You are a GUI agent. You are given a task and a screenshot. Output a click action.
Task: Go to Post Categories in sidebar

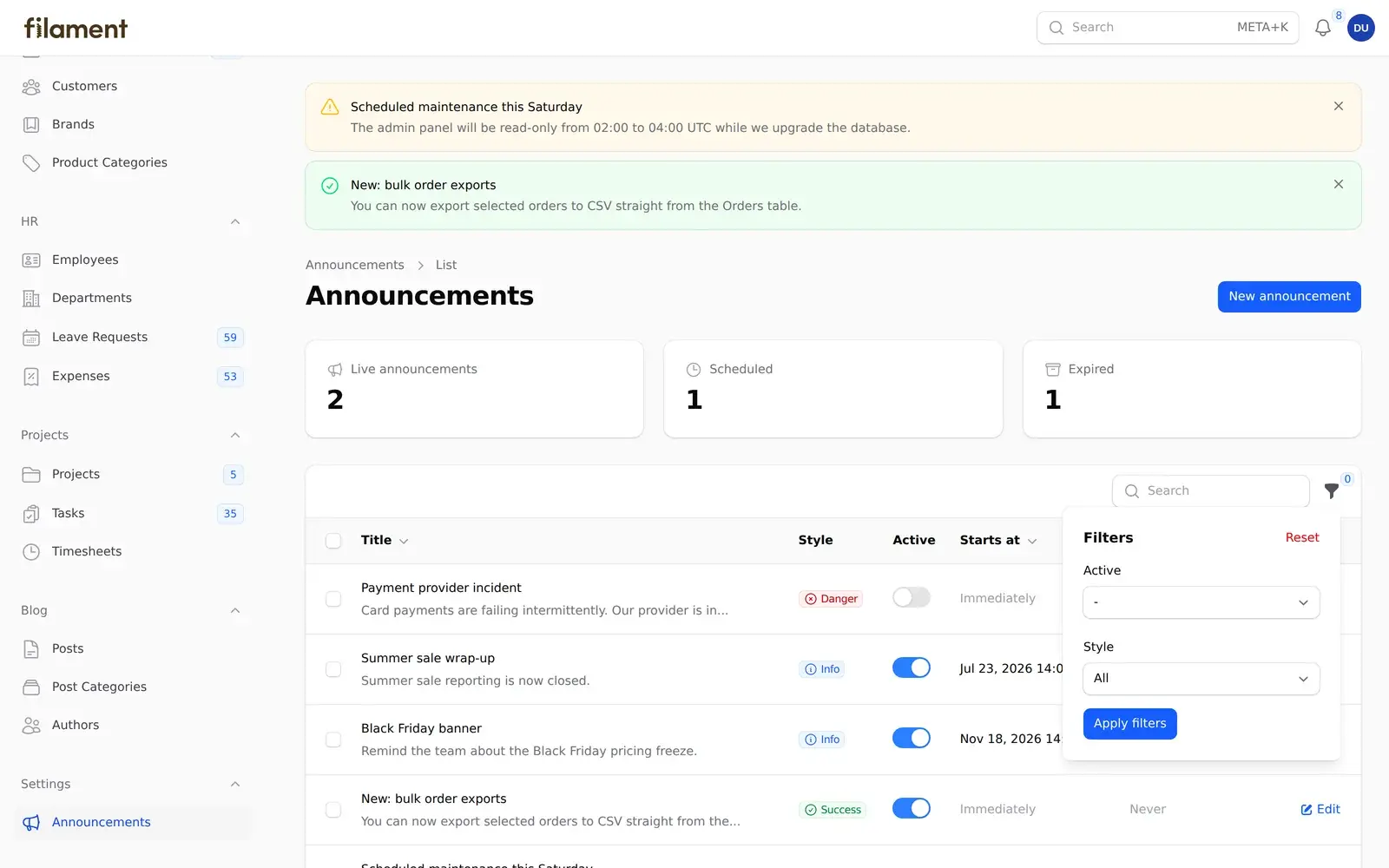(134, 687)
